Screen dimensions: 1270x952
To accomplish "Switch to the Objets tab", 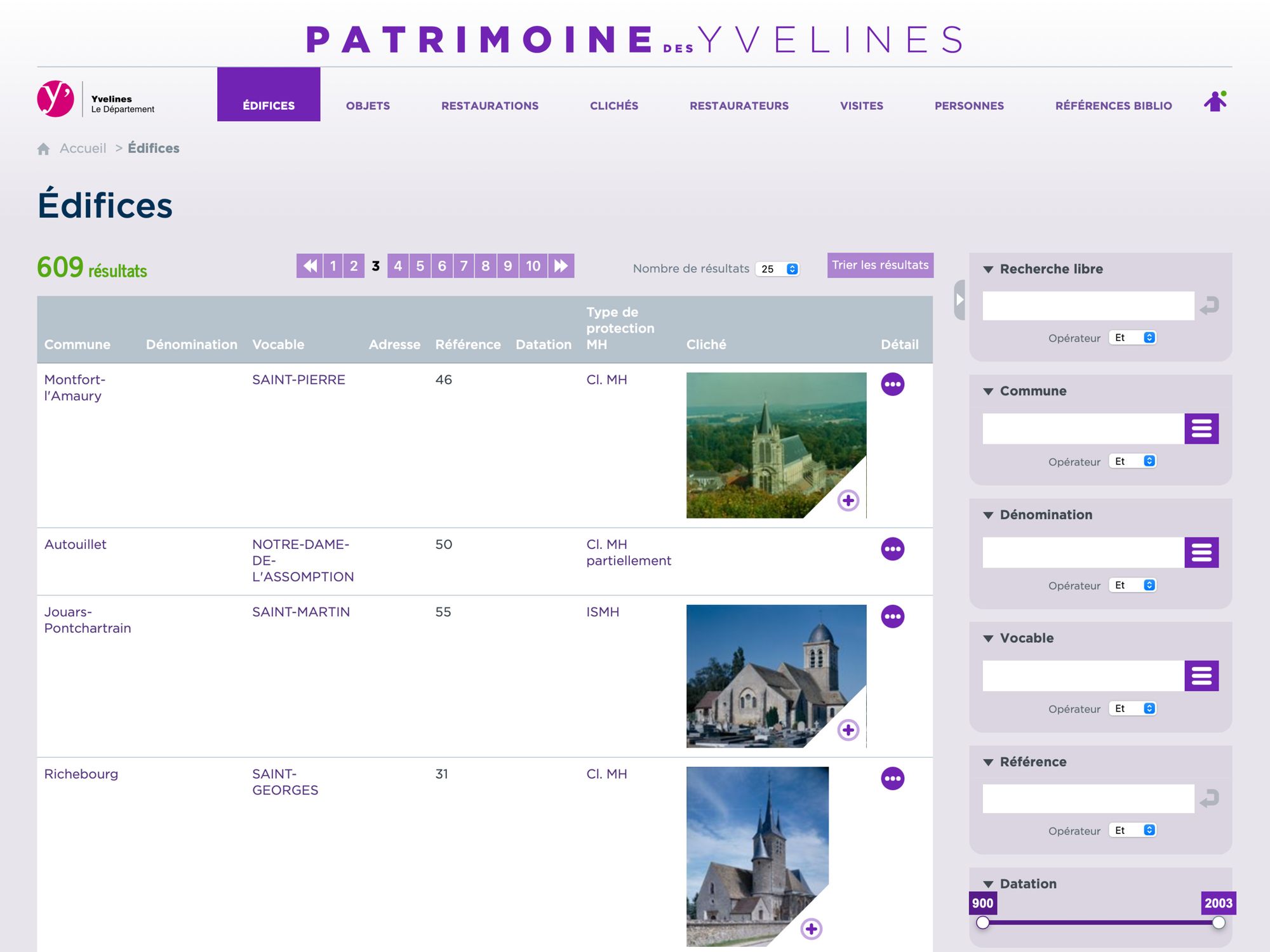I will tap(368, 105).
